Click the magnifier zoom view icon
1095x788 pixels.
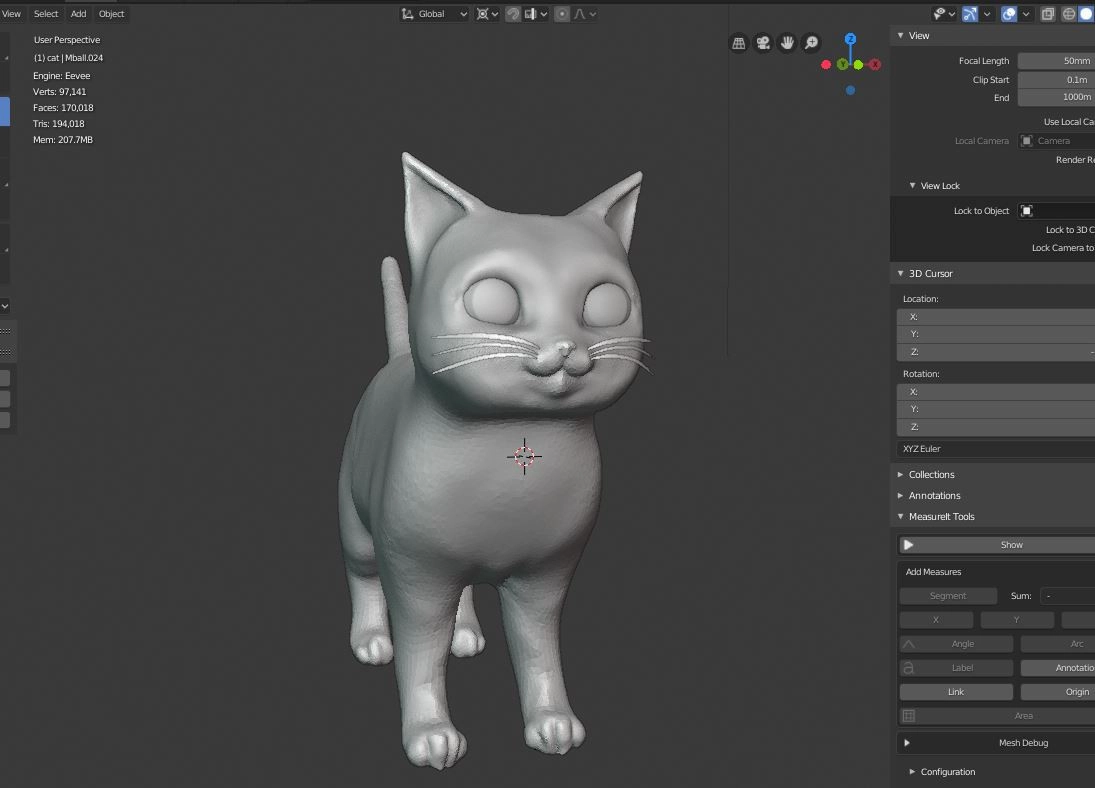pos(812,43)
